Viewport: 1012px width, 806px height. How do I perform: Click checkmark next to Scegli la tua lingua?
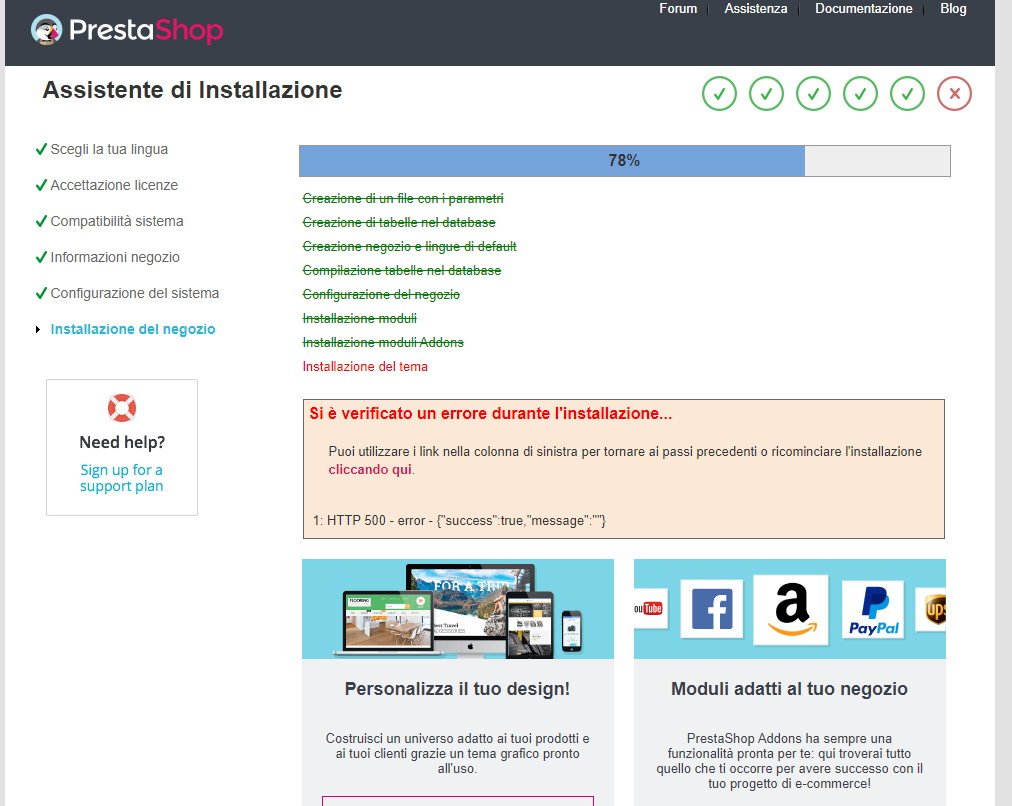[x=41, y=149]
